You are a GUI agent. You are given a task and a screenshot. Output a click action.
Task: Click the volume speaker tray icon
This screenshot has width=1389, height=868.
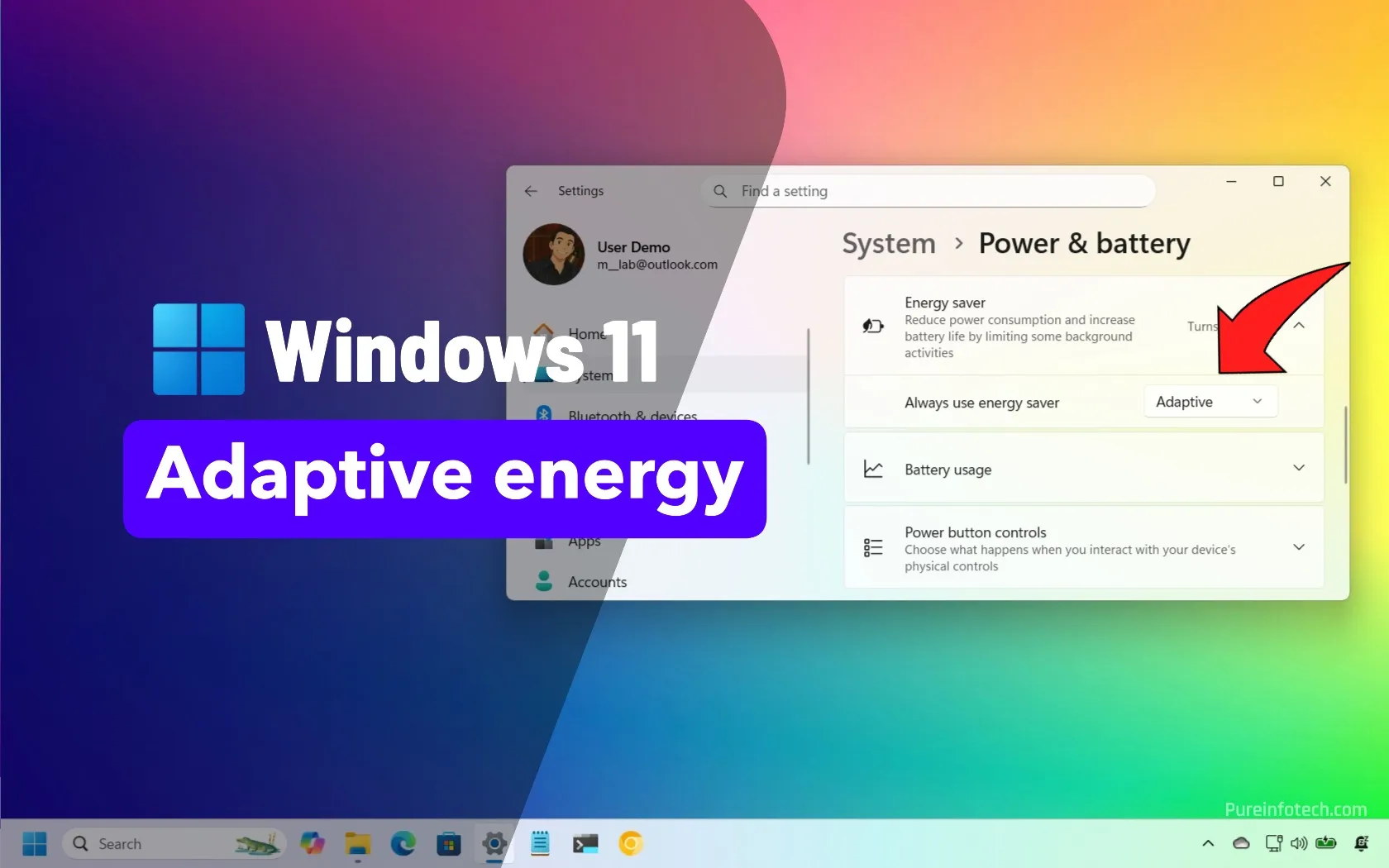click(1299, 844)
